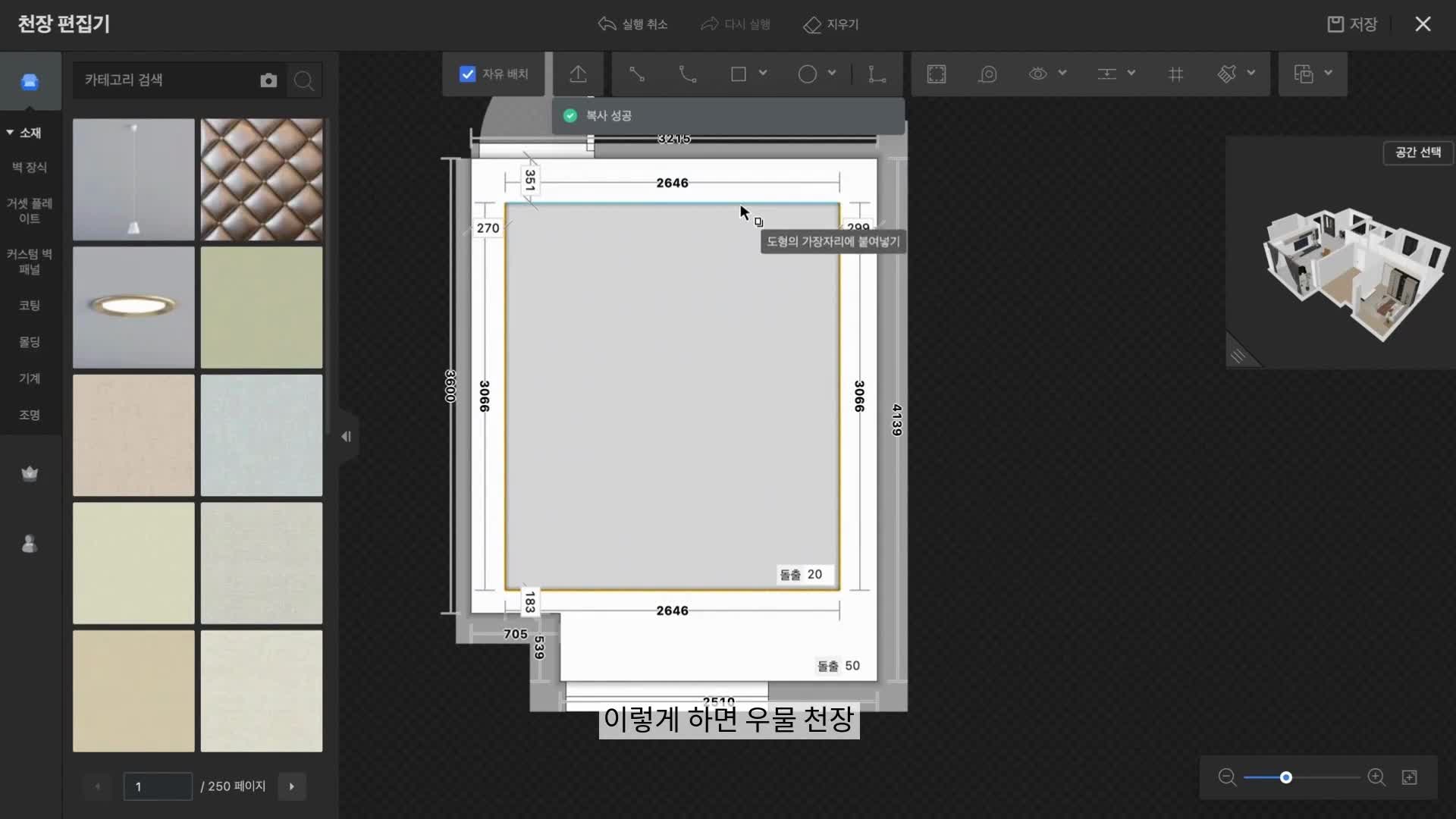Select the line drawing tool

coord(637,74)
